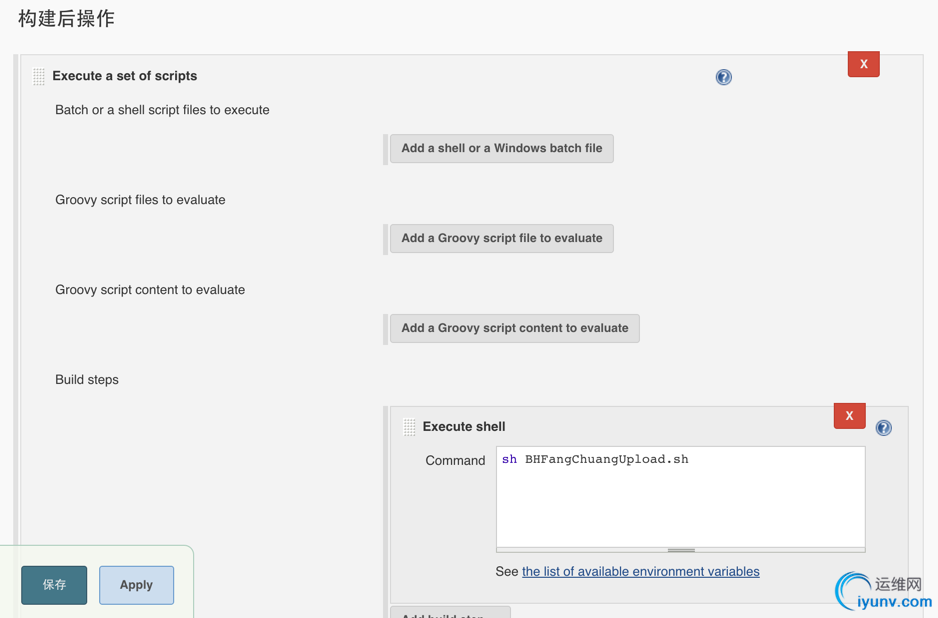Add a Groovy script content to evaluate
Image resolution: width=938 pixels, height=618 pixels.
coord(514,328)
